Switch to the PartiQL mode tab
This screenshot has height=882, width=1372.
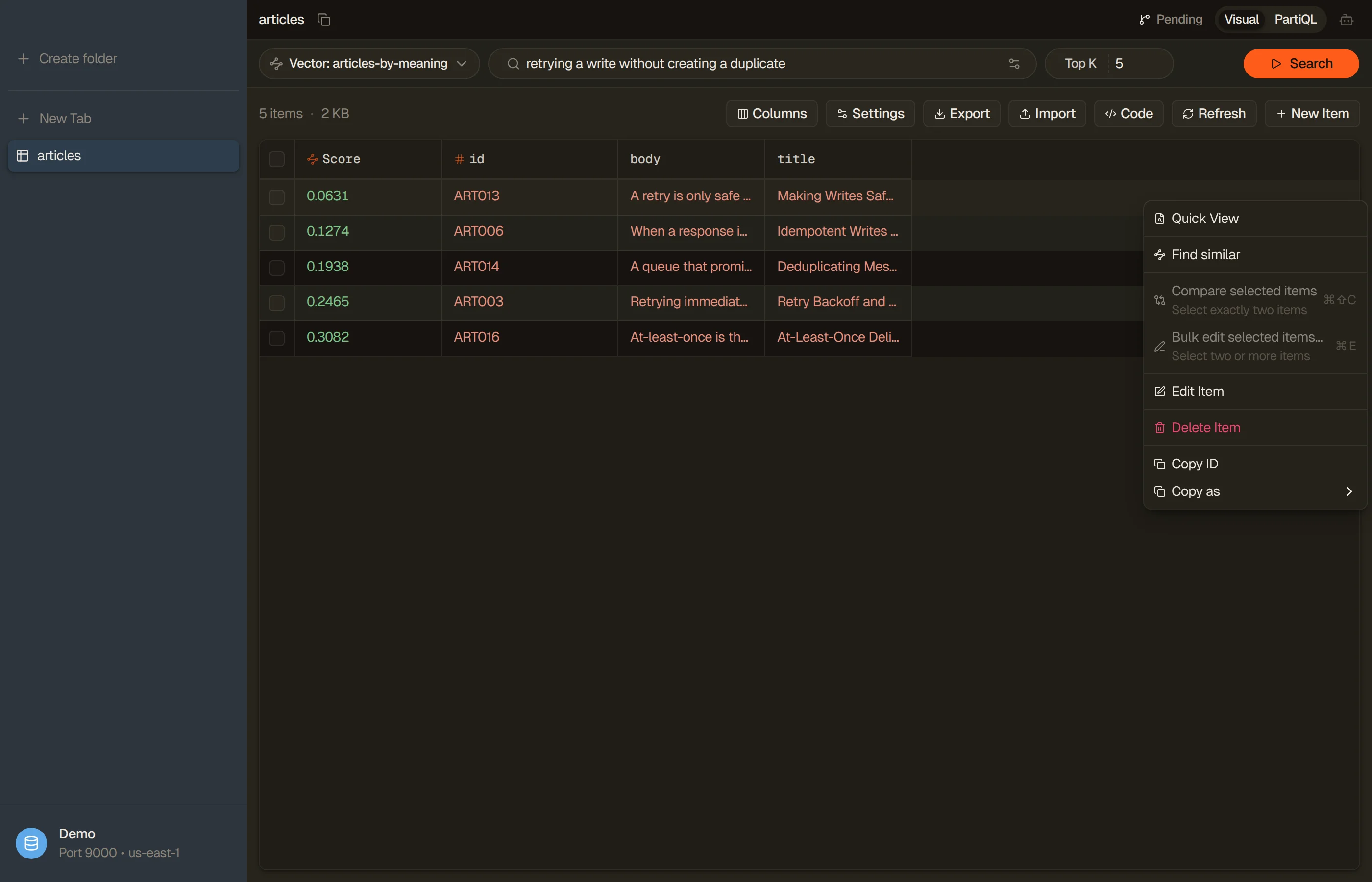coord(1295,20)
